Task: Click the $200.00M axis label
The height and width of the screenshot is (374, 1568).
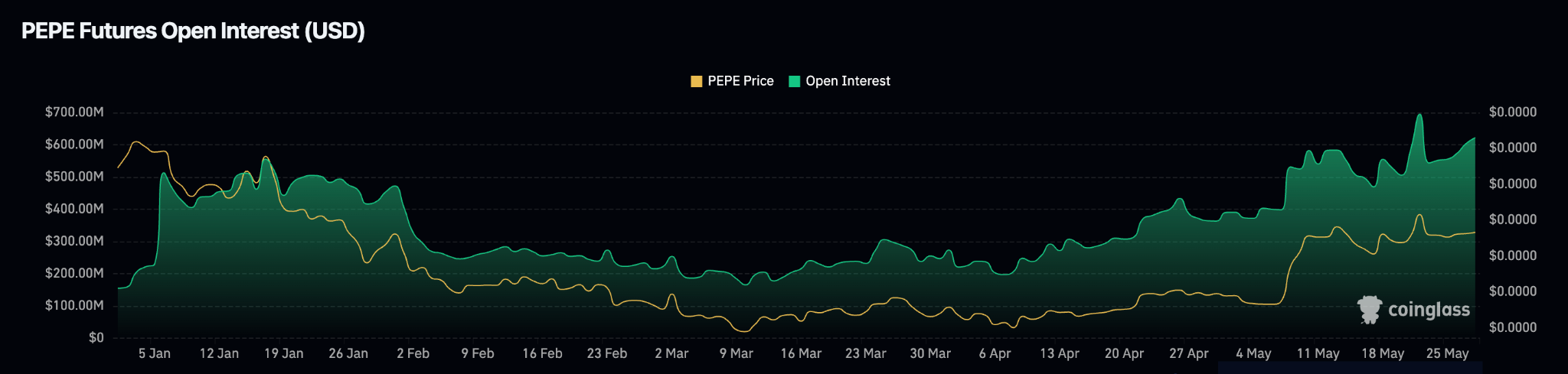Action: tap(74, 273)
